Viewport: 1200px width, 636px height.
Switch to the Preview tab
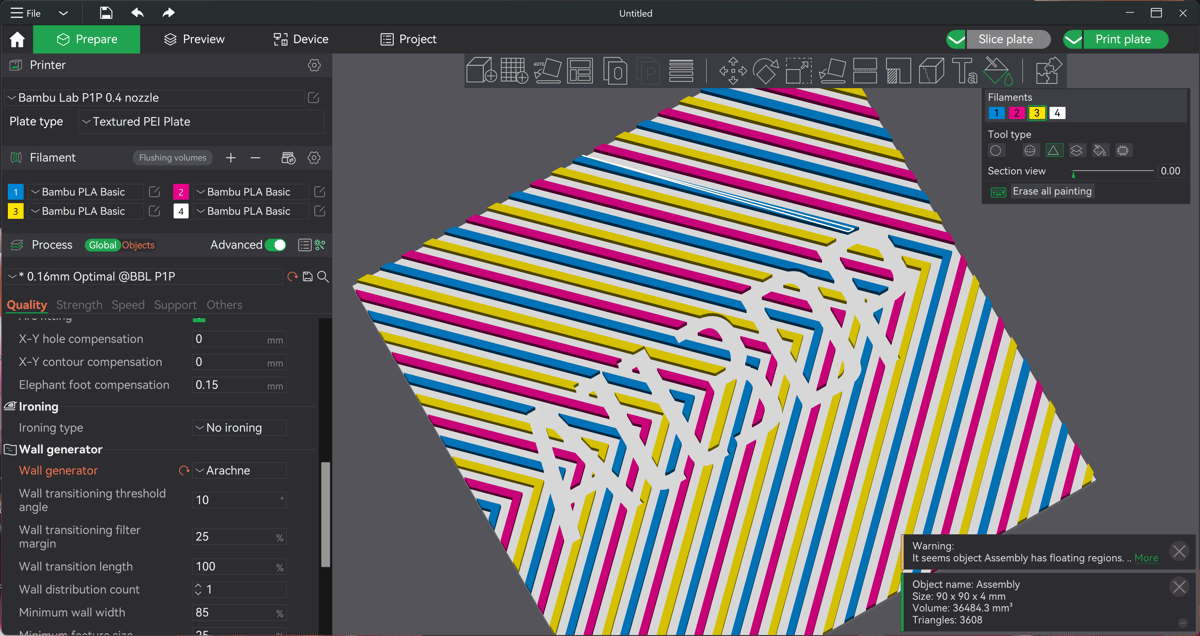coord(194,39)
